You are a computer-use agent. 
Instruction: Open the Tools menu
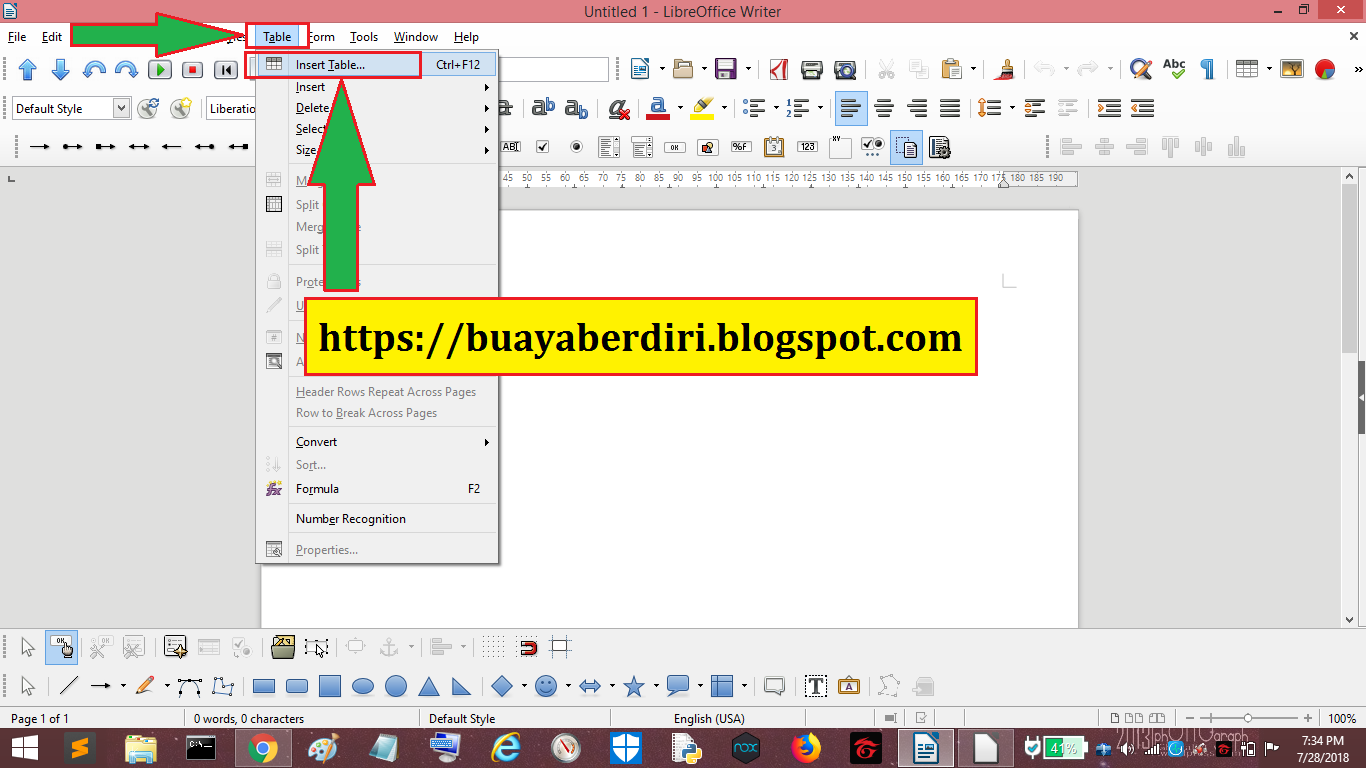click(x=364, y=37)
